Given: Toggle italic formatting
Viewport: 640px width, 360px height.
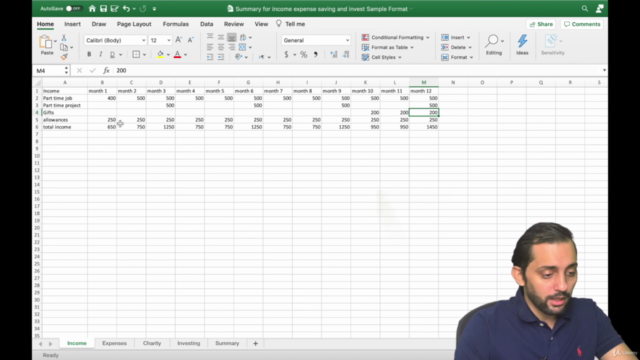Looking at the screenshot, I should [100, 54].
